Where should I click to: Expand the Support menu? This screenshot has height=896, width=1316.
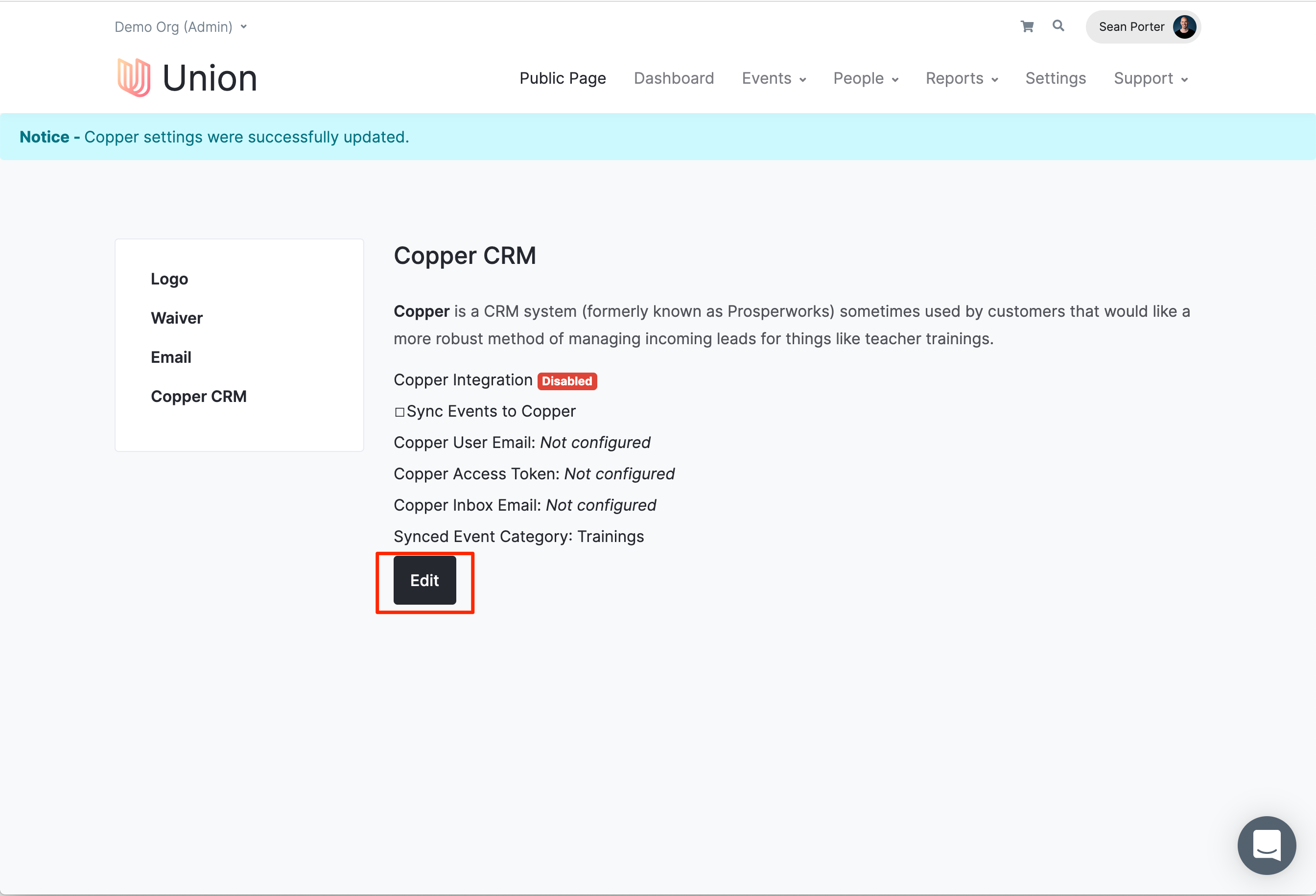pos(1151,78)
